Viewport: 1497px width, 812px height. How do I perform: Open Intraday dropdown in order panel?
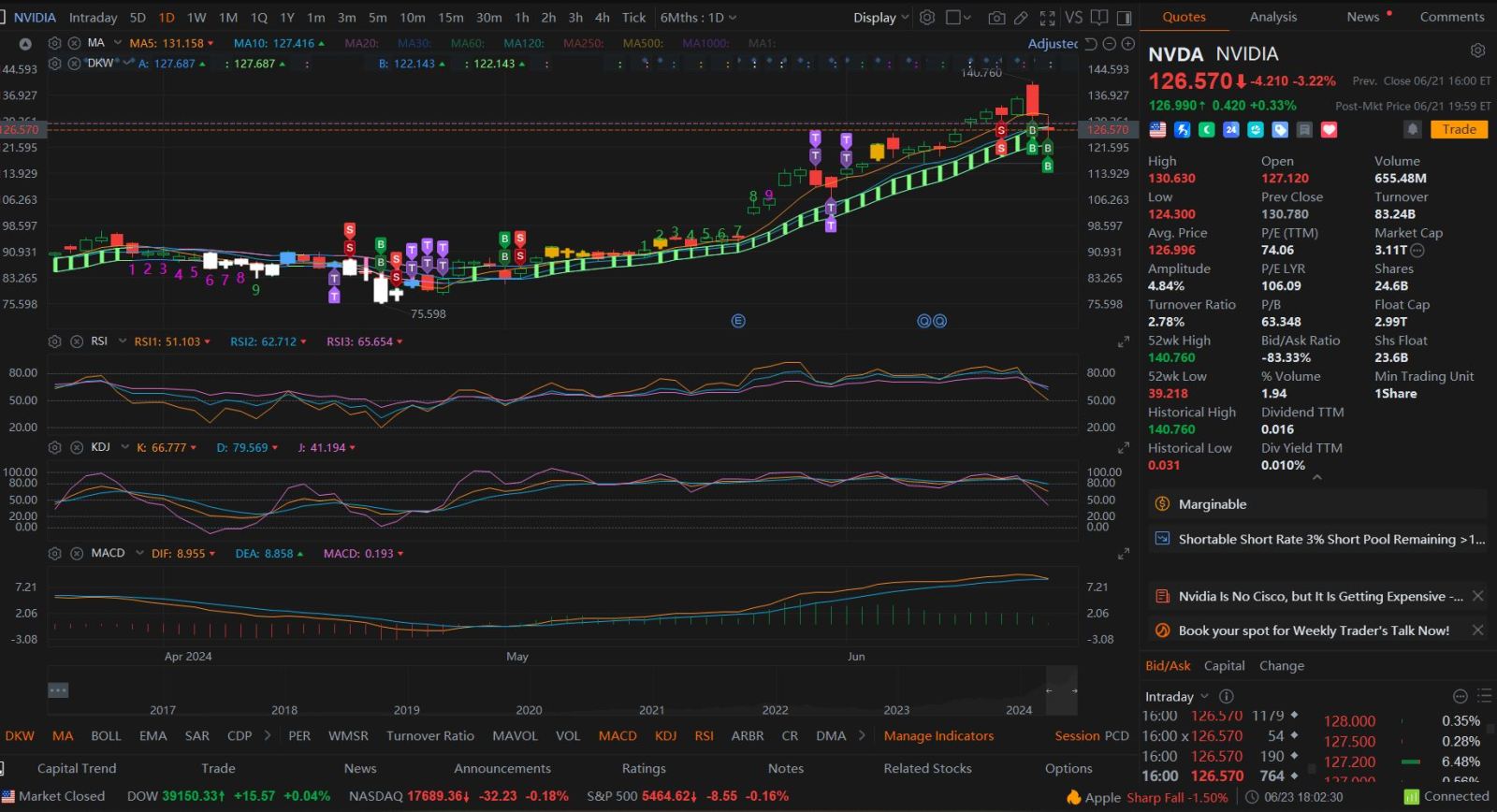(1177, 696)
